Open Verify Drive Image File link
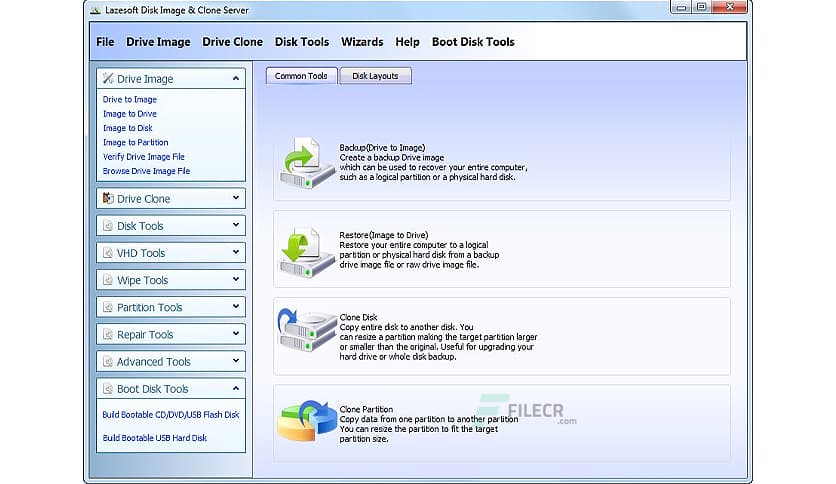Screen dimensions: 836x484 pyautogui.click(x=143, y=157)
